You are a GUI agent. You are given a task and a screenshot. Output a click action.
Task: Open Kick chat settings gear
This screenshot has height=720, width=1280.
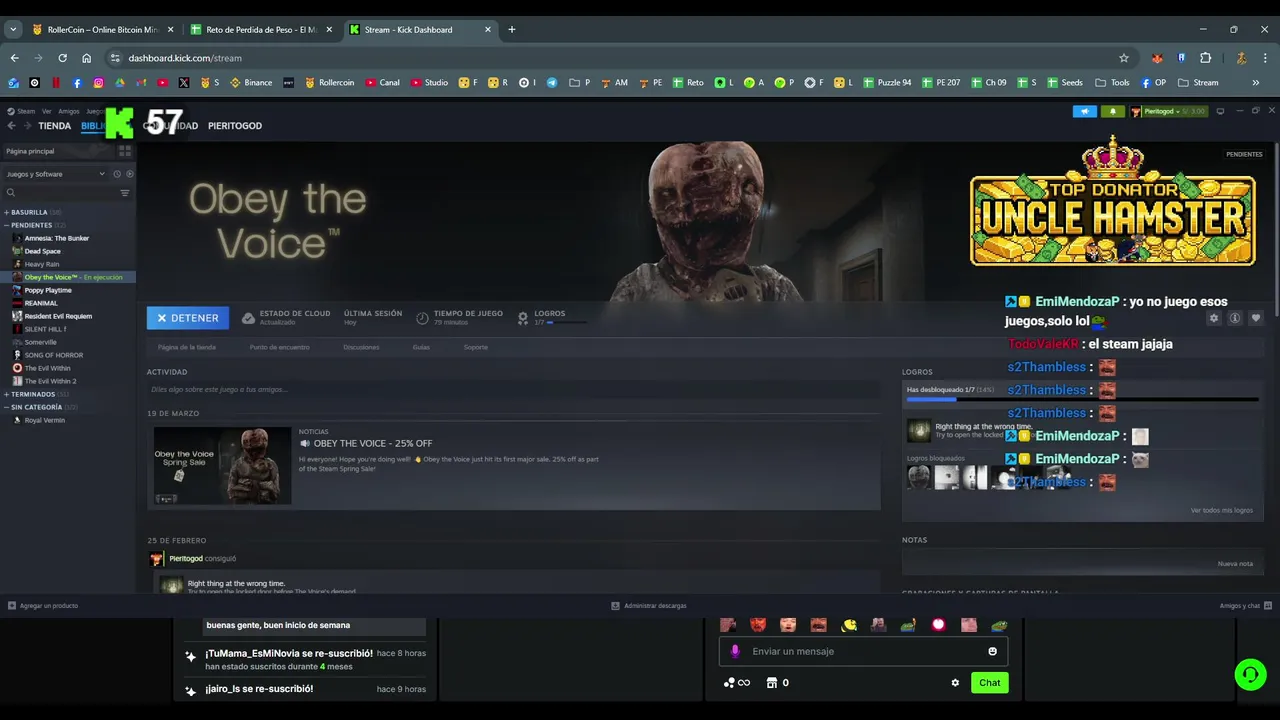pos(955,683)
